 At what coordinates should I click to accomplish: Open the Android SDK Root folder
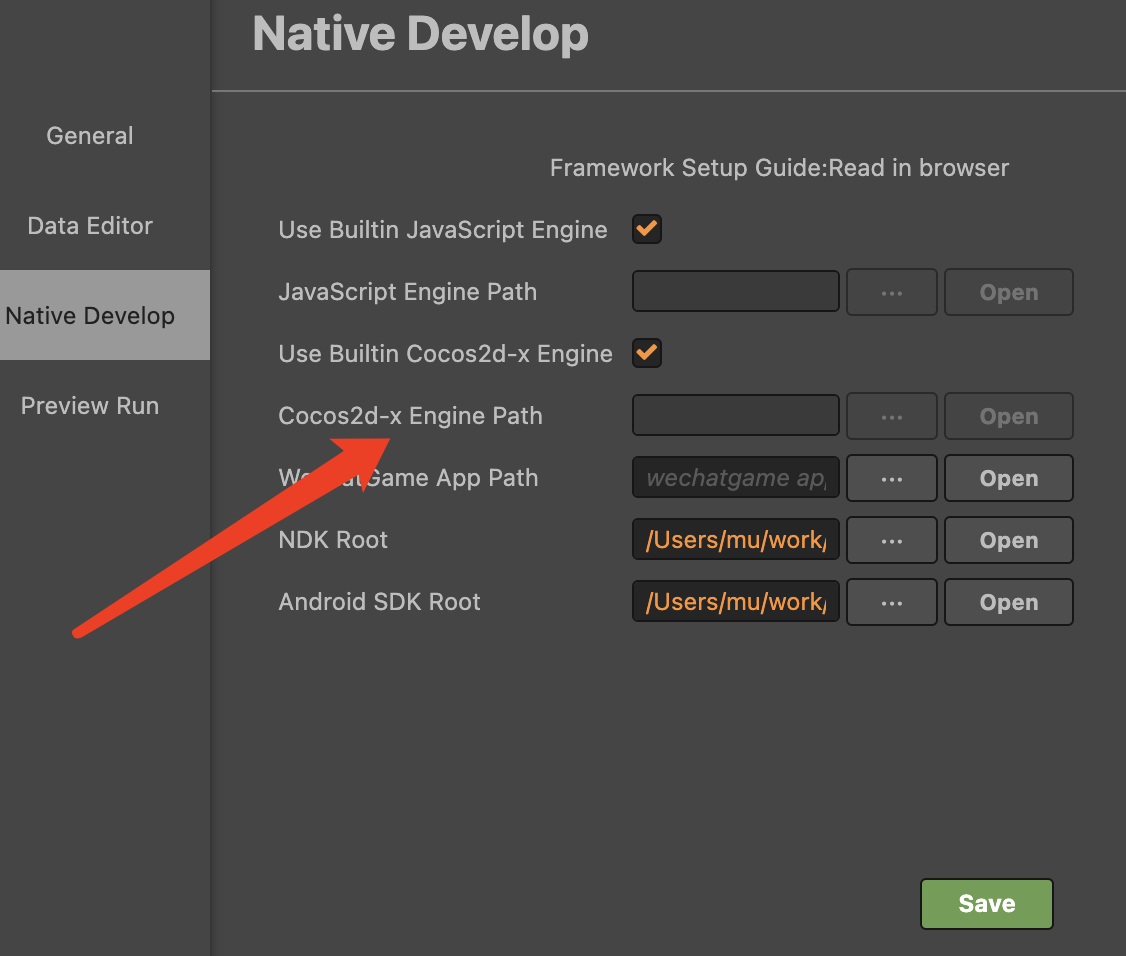coord(1008,603)
